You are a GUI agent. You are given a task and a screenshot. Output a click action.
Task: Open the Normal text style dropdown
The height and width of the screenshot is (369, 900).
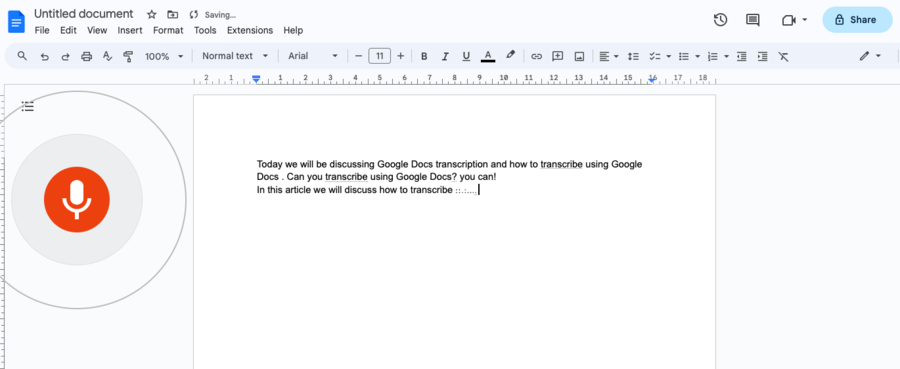tap(235, 56)
